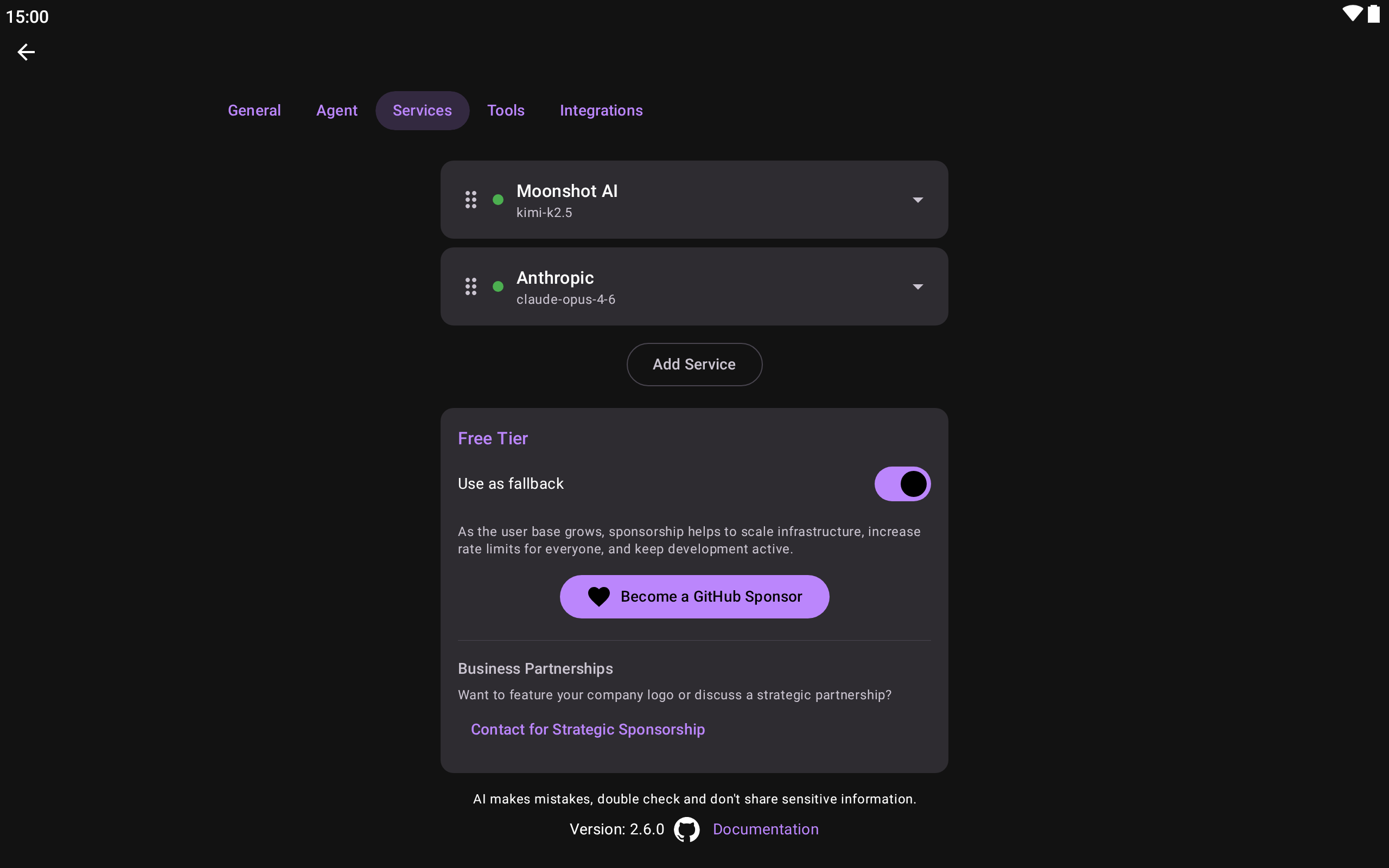Open the Documentation link
This screenshot has height=868, width=1389.
pos(766,829)
